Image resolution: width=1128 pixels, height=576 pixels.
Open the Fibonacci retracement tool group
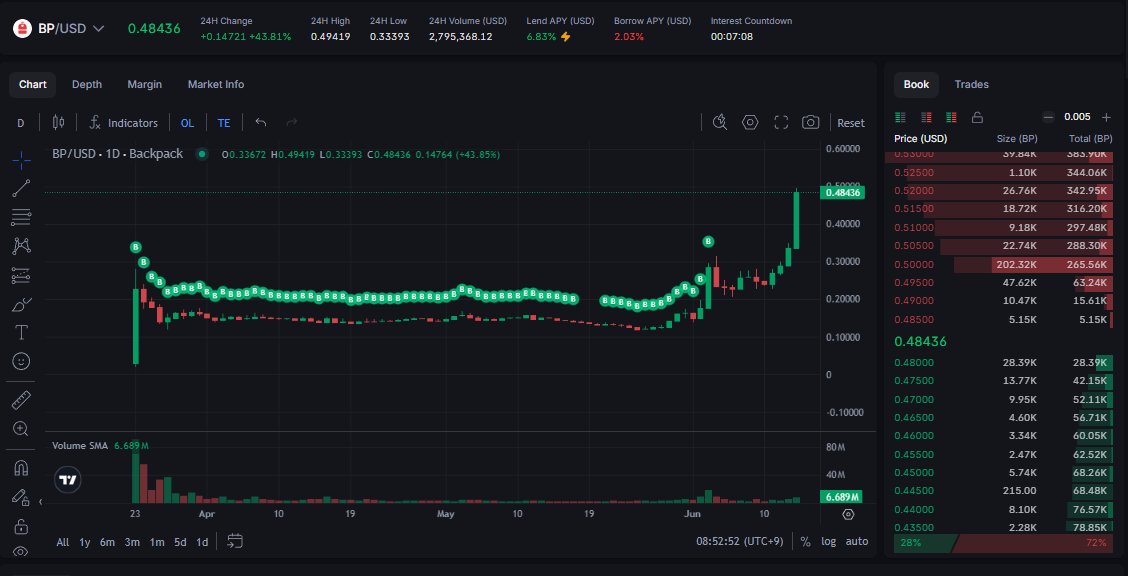[22, 216]
